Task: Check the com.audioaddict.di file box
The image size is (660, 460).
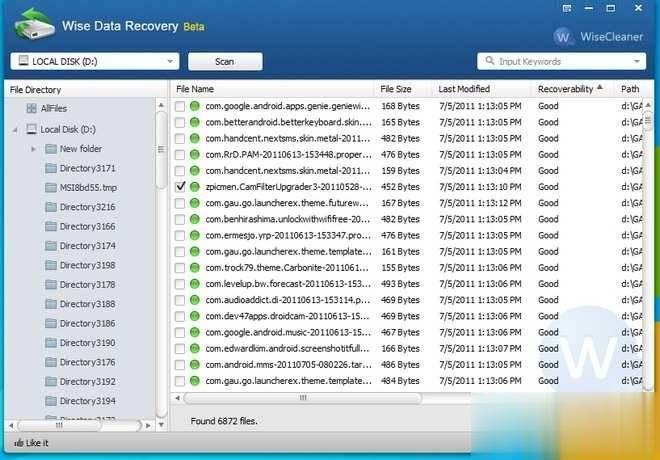Action: 180,300
